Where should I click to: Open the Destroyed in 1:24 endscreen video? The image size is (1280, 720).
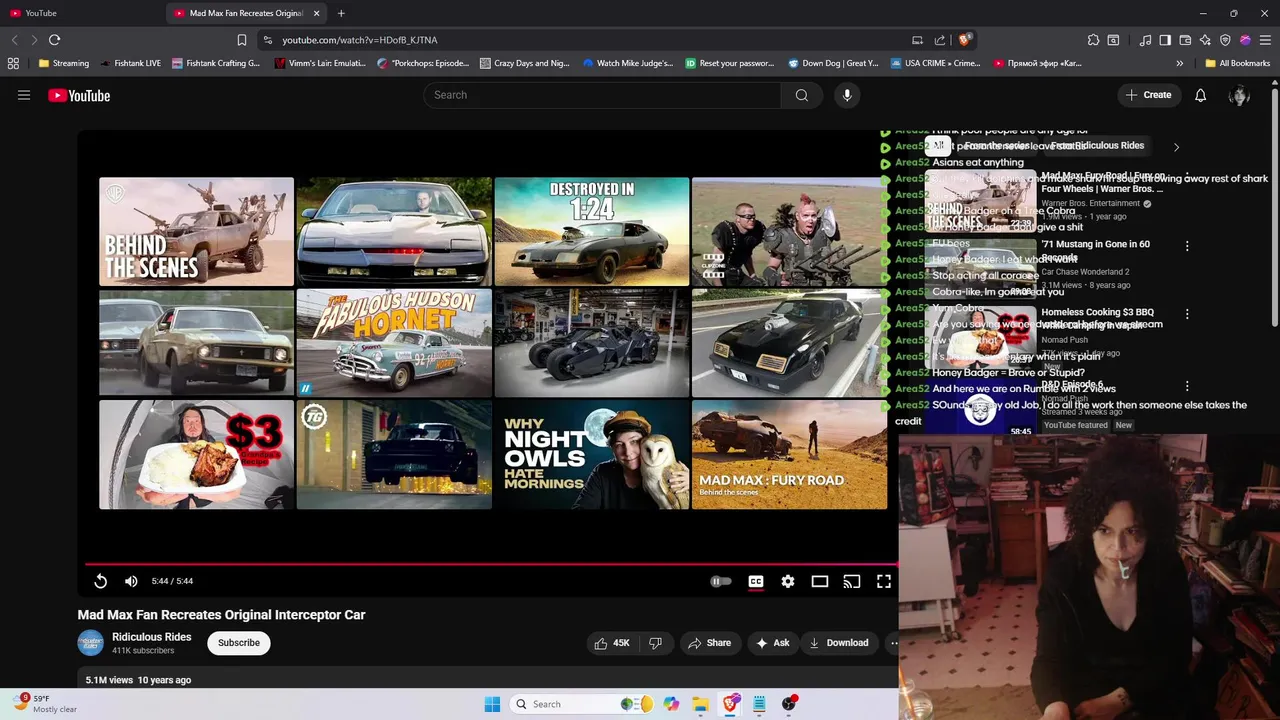(591, 232)
